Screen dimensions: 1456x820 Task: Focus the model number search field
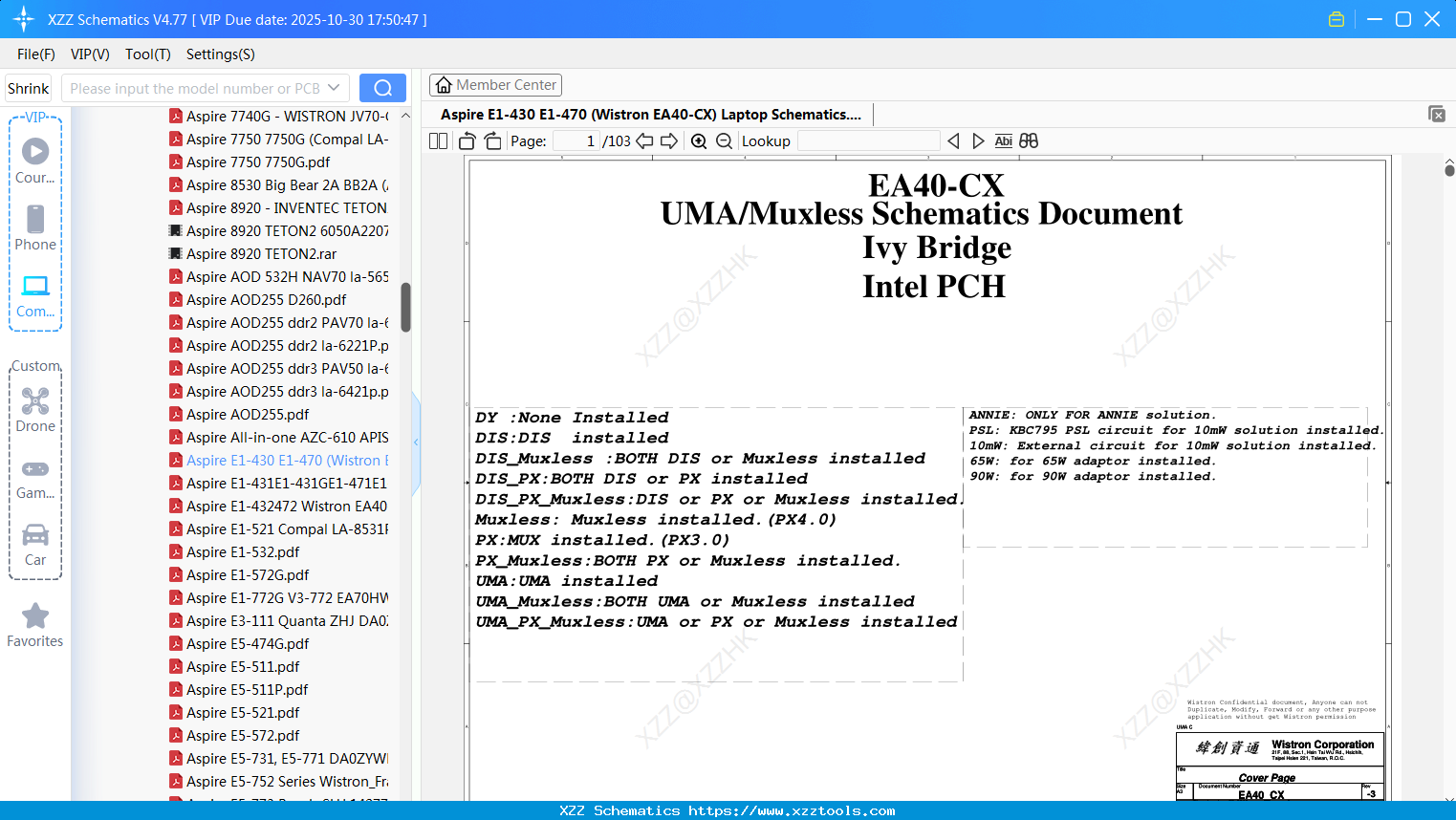[x=195, y=88]
